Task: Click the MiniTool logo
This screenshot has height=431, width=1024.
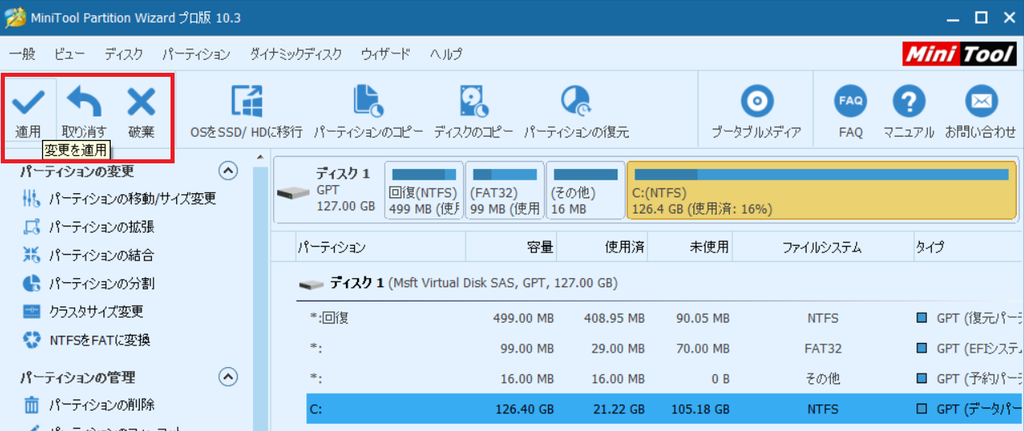Action: click(959, 55)
